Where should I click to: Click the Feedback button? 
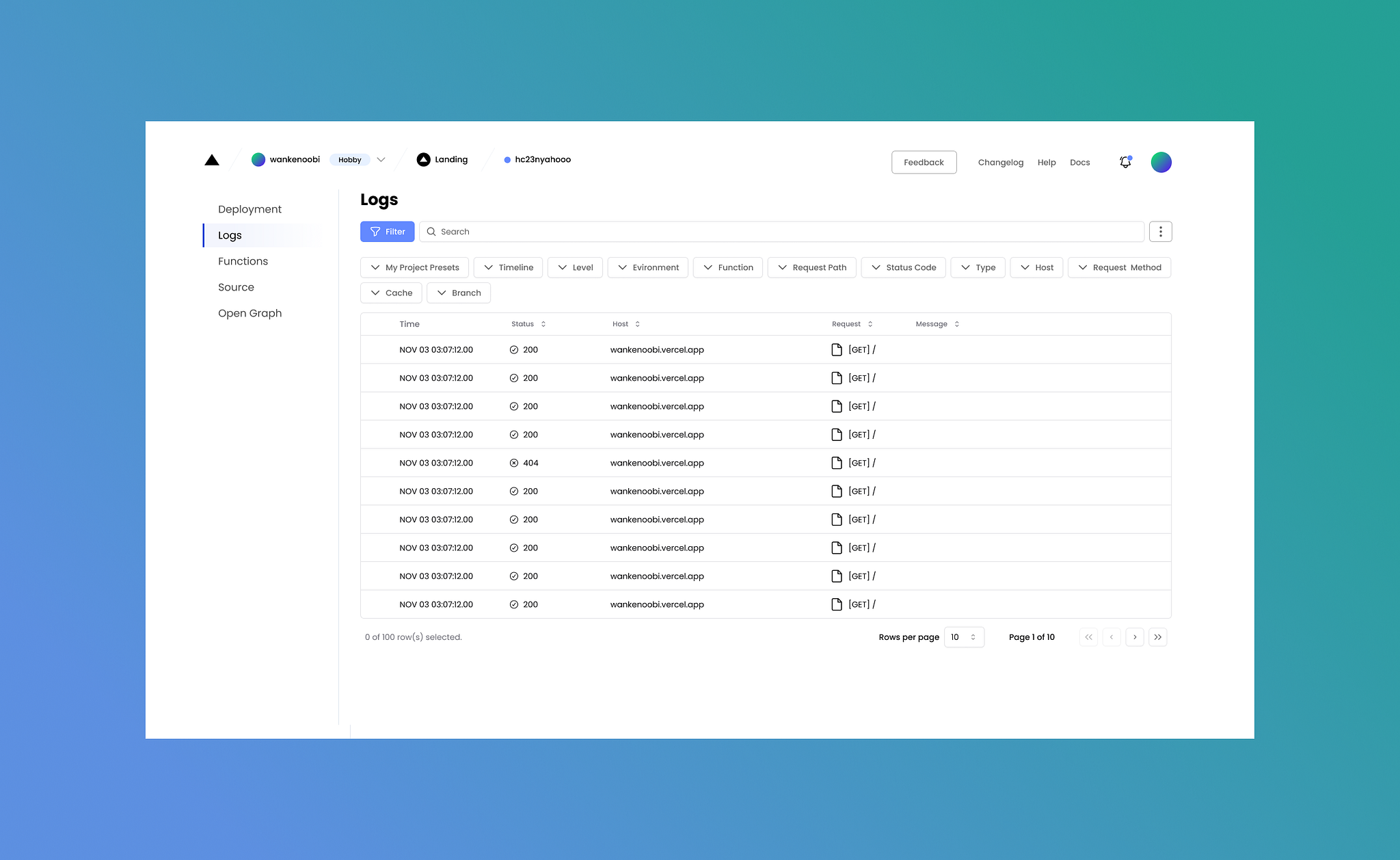point(924,162)
